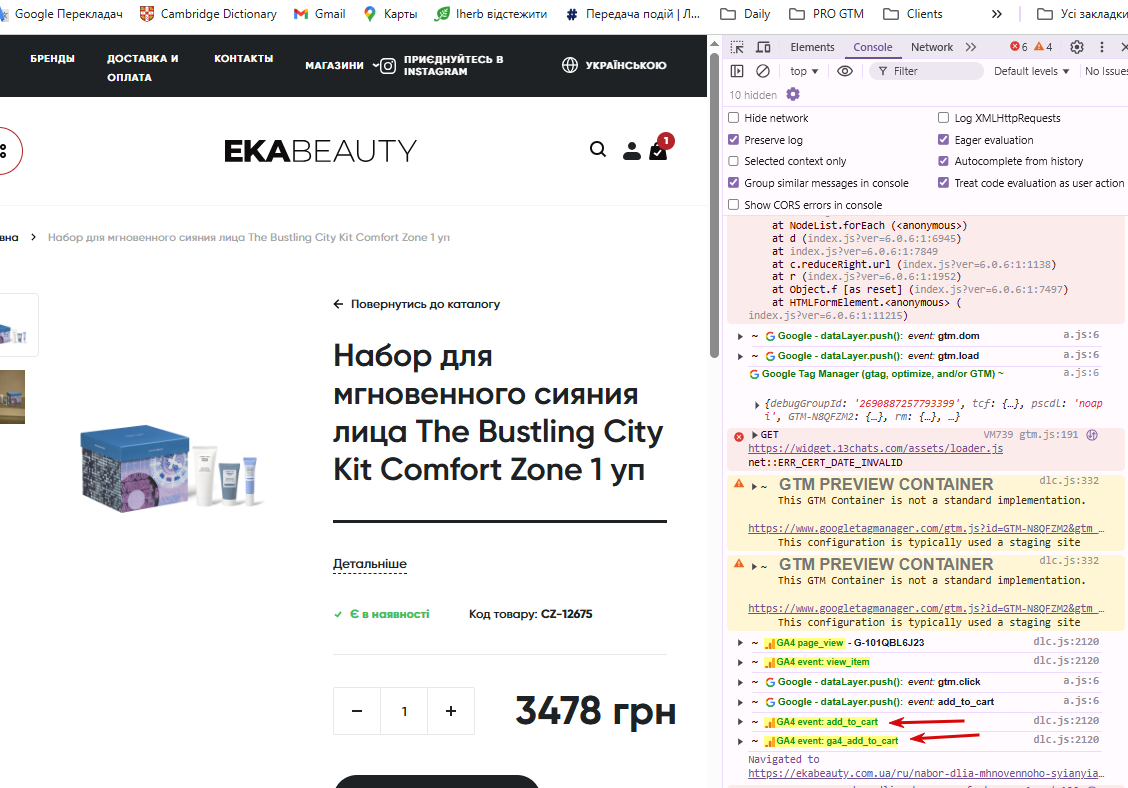Decrease quantity with minus button
This screenshot has height=788, width=1128.
tap(357, 711)
